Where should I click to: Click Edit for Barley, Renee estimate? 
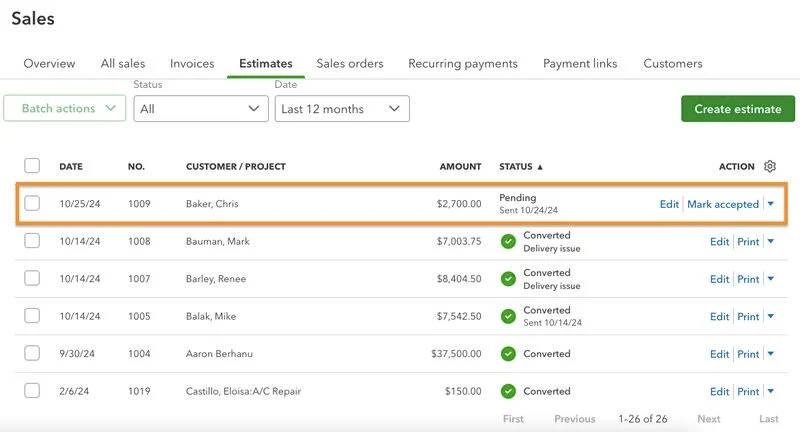(x=719, y=279)
